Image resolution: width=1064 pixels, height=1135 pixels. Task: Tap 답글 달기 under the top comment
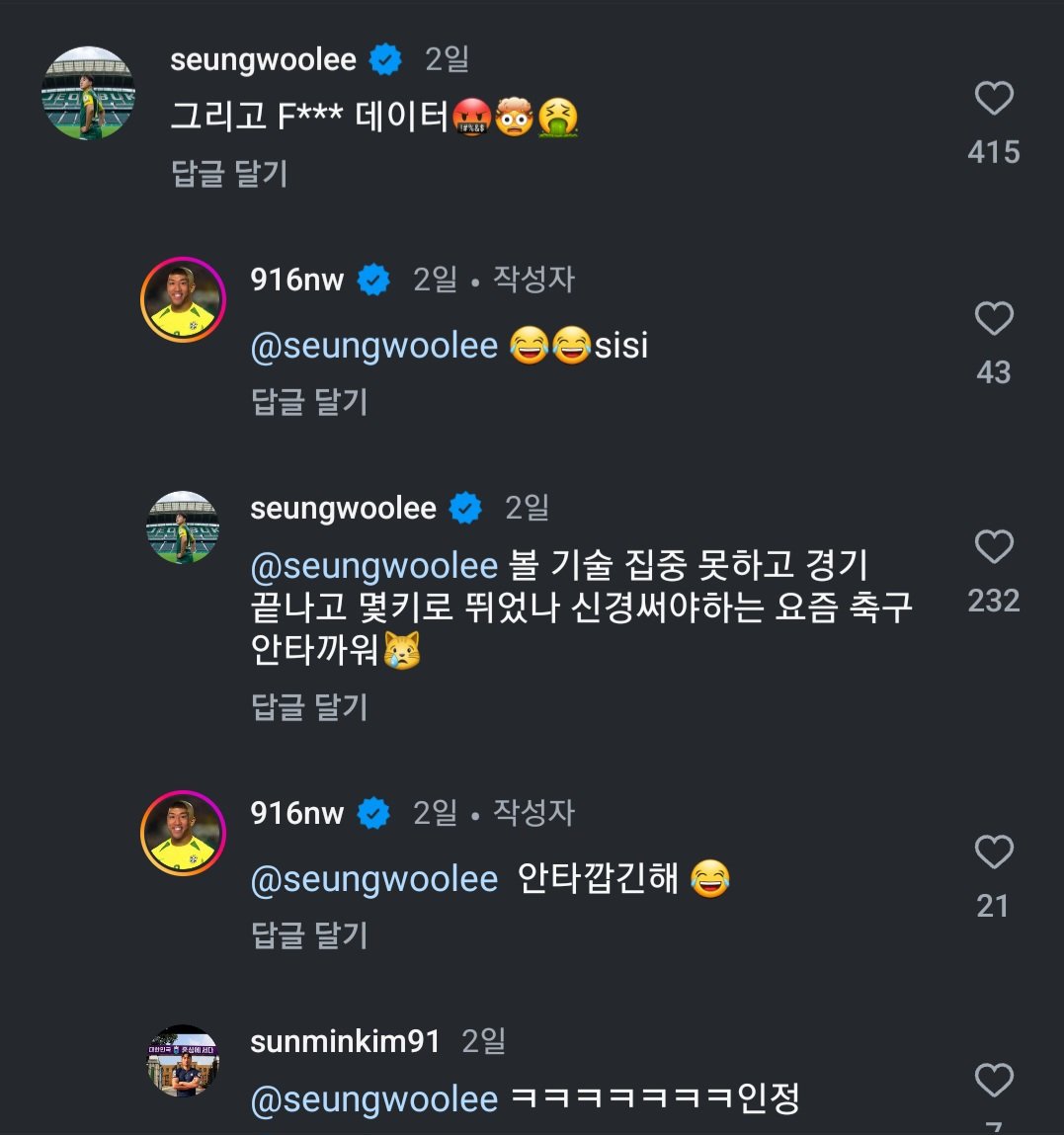pyautogui.click(x=229, y=174)
